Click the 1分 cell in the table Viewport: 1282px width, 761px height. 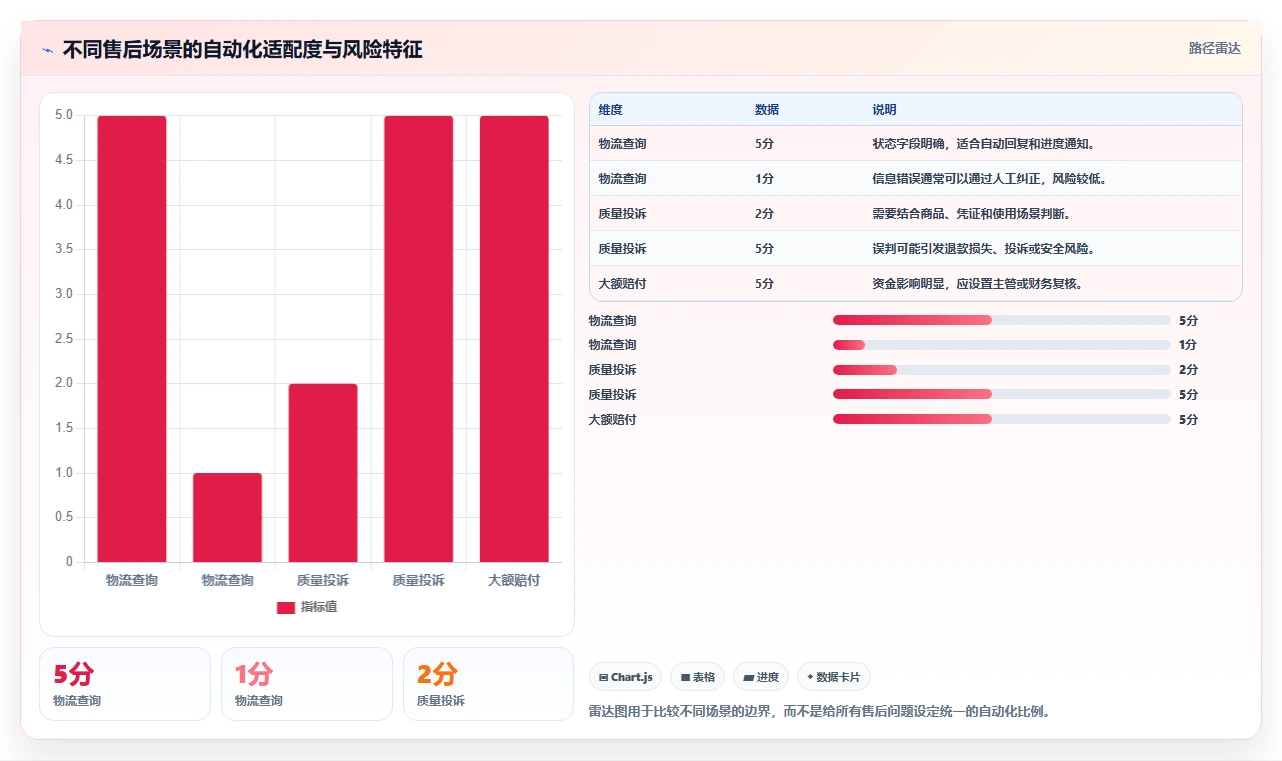pos(764,179)
